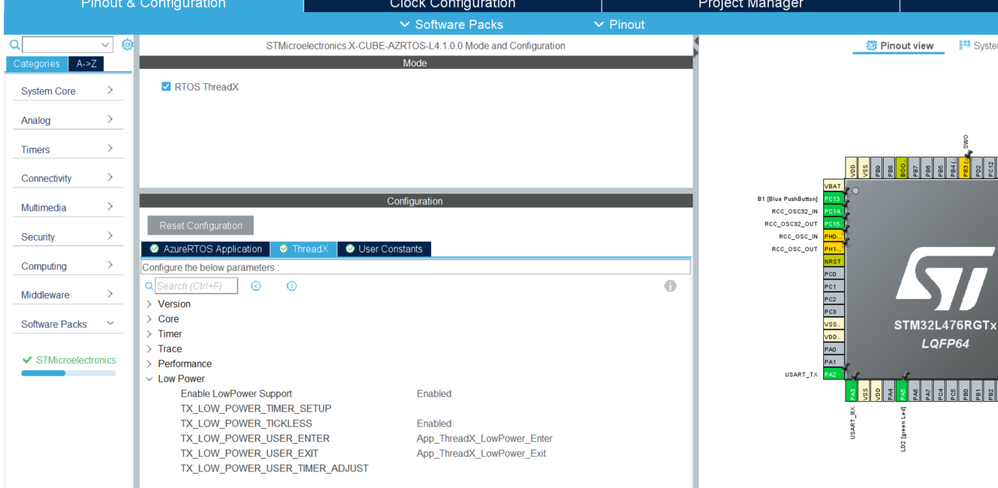
Task: Collapse the left panel splitter arrow
Action: 696,42
